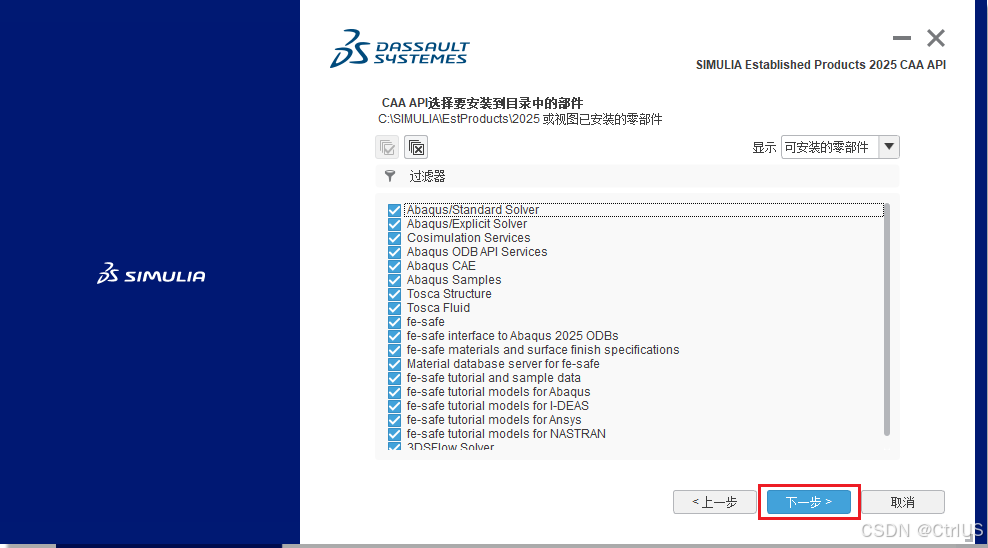Screen dimensions: 988x548
Task: Select the fe-safe tutorial and sample data label
Action: [x=493, y=378]
